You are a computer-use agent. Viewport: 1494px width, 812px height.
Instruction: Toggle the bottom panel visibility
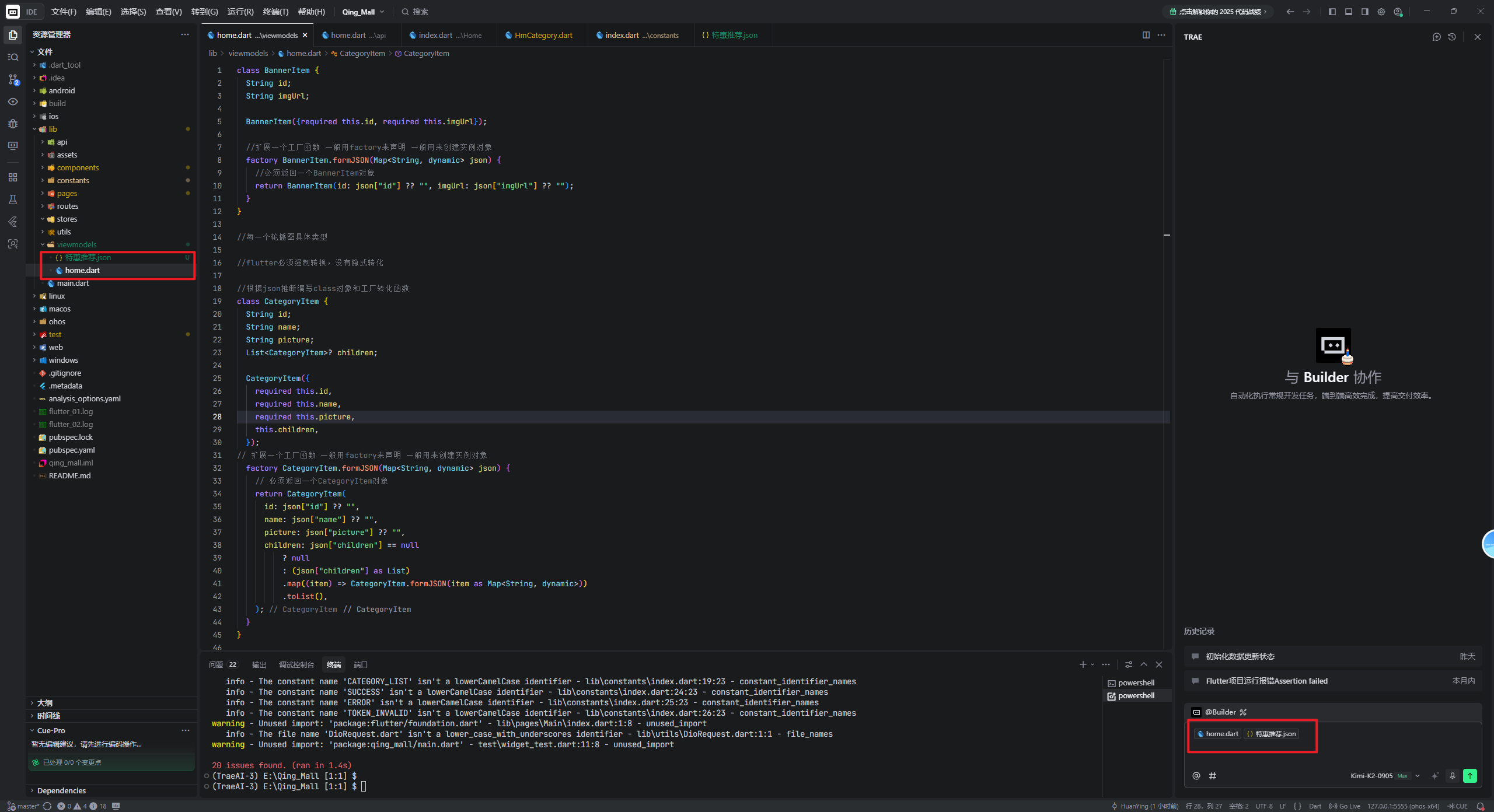1349,12
